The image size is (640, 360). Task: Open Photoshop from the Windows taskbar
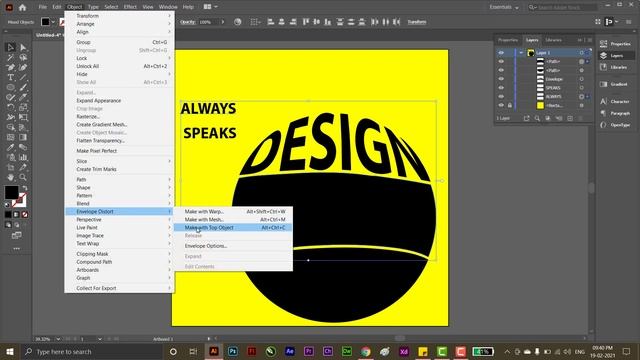point(233,351)
